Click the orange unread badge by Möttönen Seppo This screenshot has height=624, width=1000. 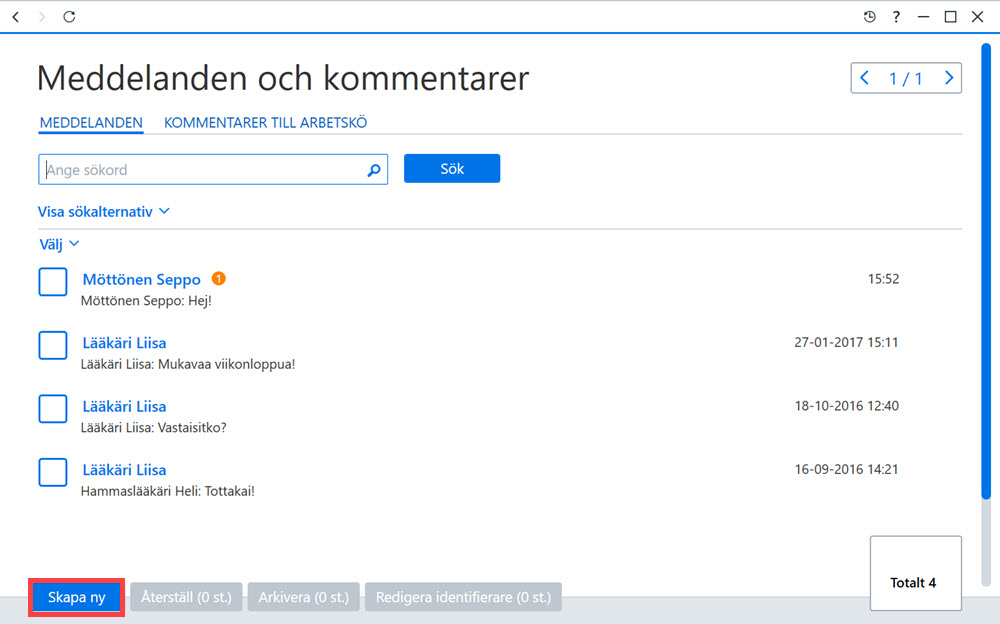tap(219, 279)
